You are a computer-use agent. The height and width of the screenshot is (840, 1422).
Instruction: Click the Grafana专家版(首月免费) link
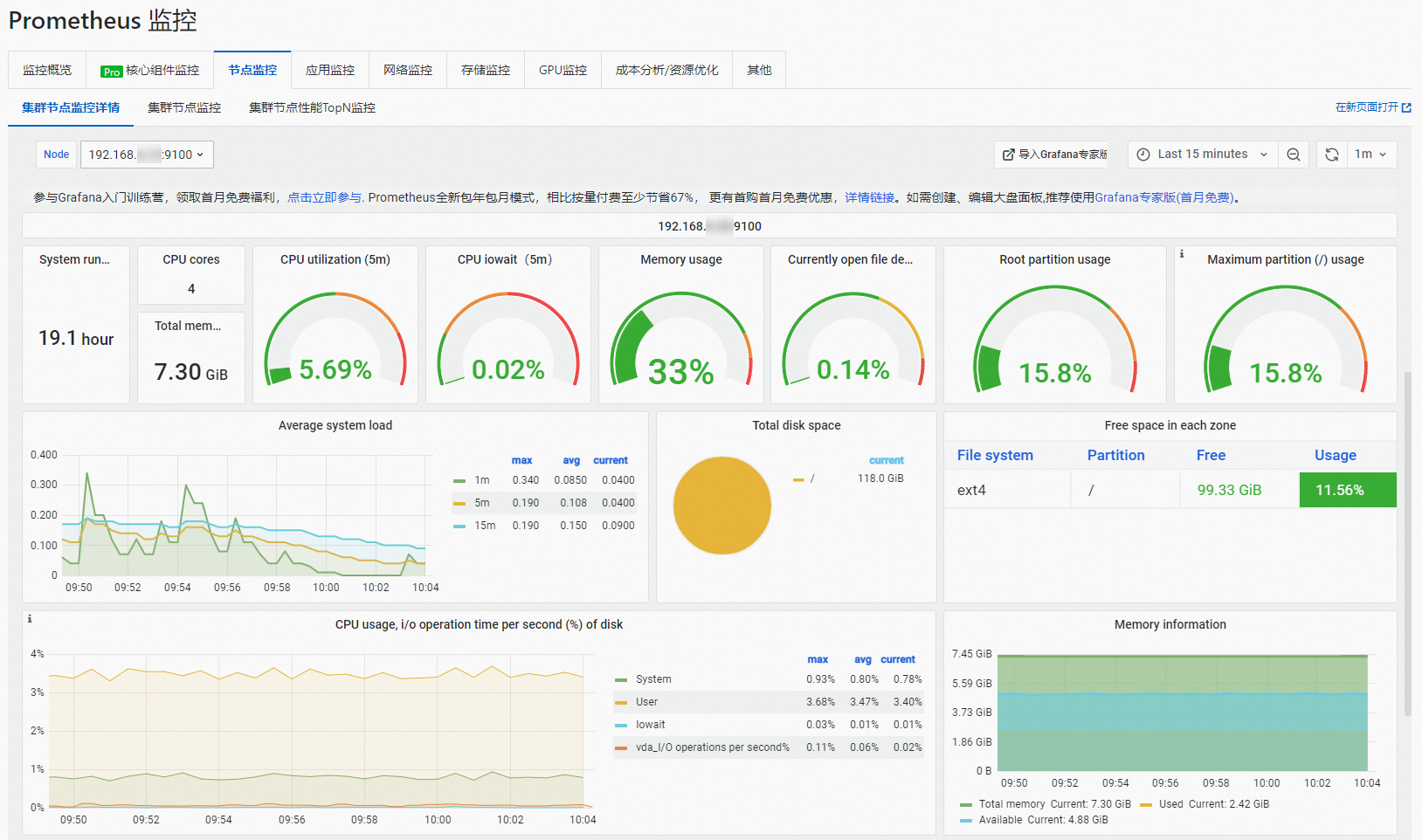[x=1164, y=197]
